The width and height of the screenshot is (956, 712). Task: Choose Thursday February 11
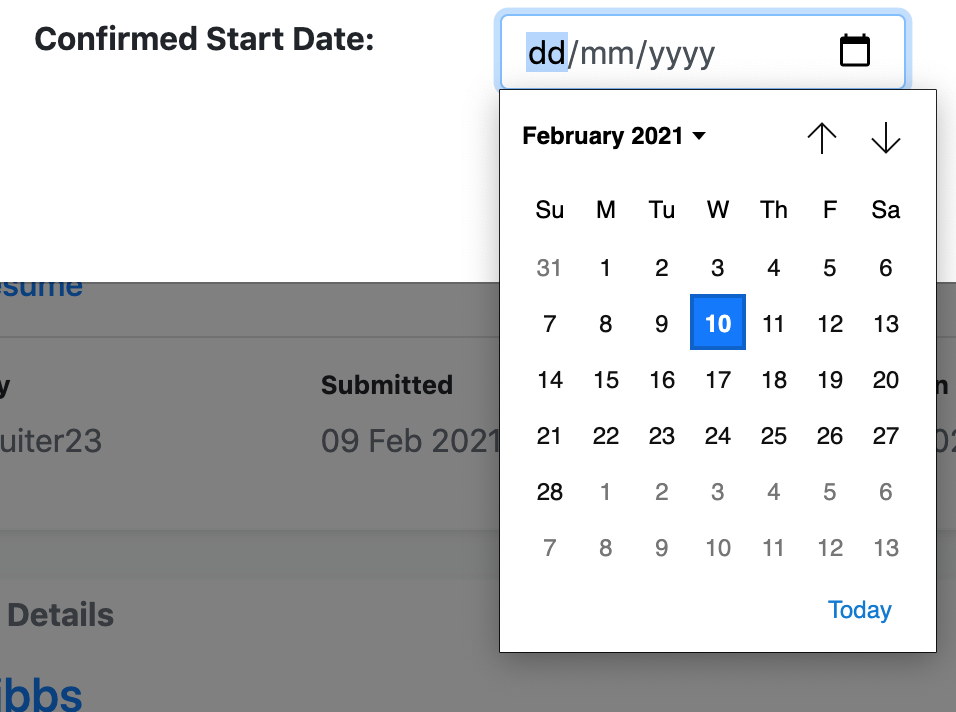[x=774, y=324]
